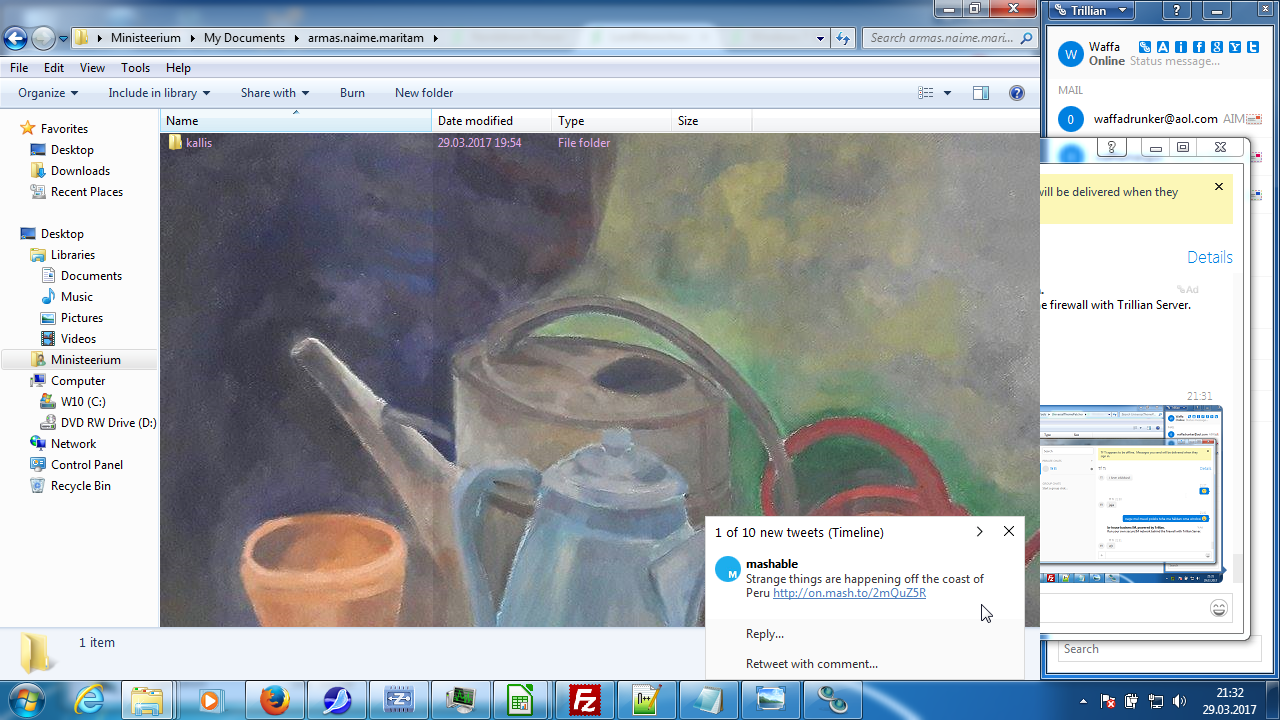This screenshot has height=720, width=1280.
Task: Click the Ministeerium breadcrumb in the address bar
Action: (146, 38)
